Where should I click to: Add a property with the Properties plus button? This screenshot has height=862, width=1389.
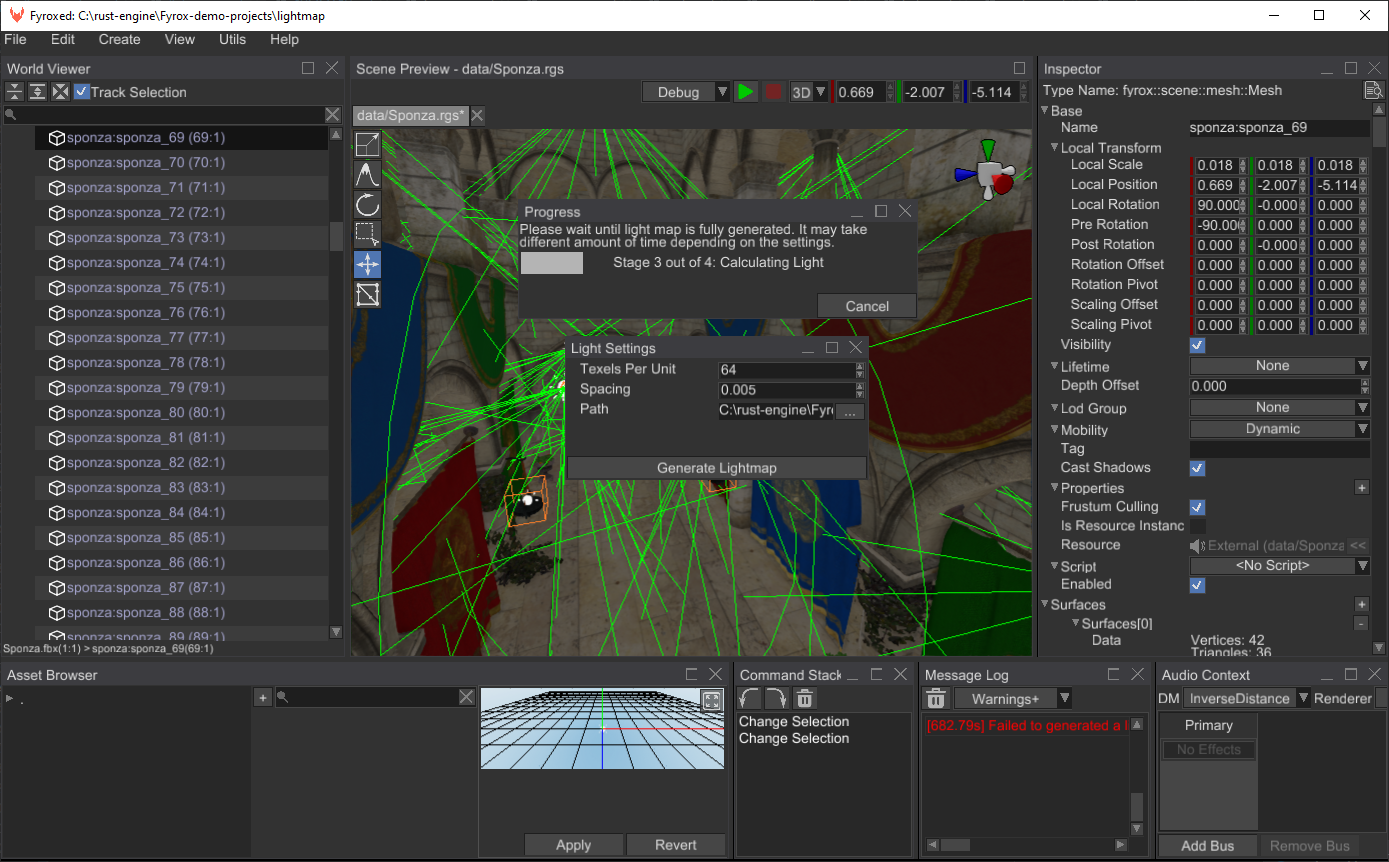coord(1361,488)
